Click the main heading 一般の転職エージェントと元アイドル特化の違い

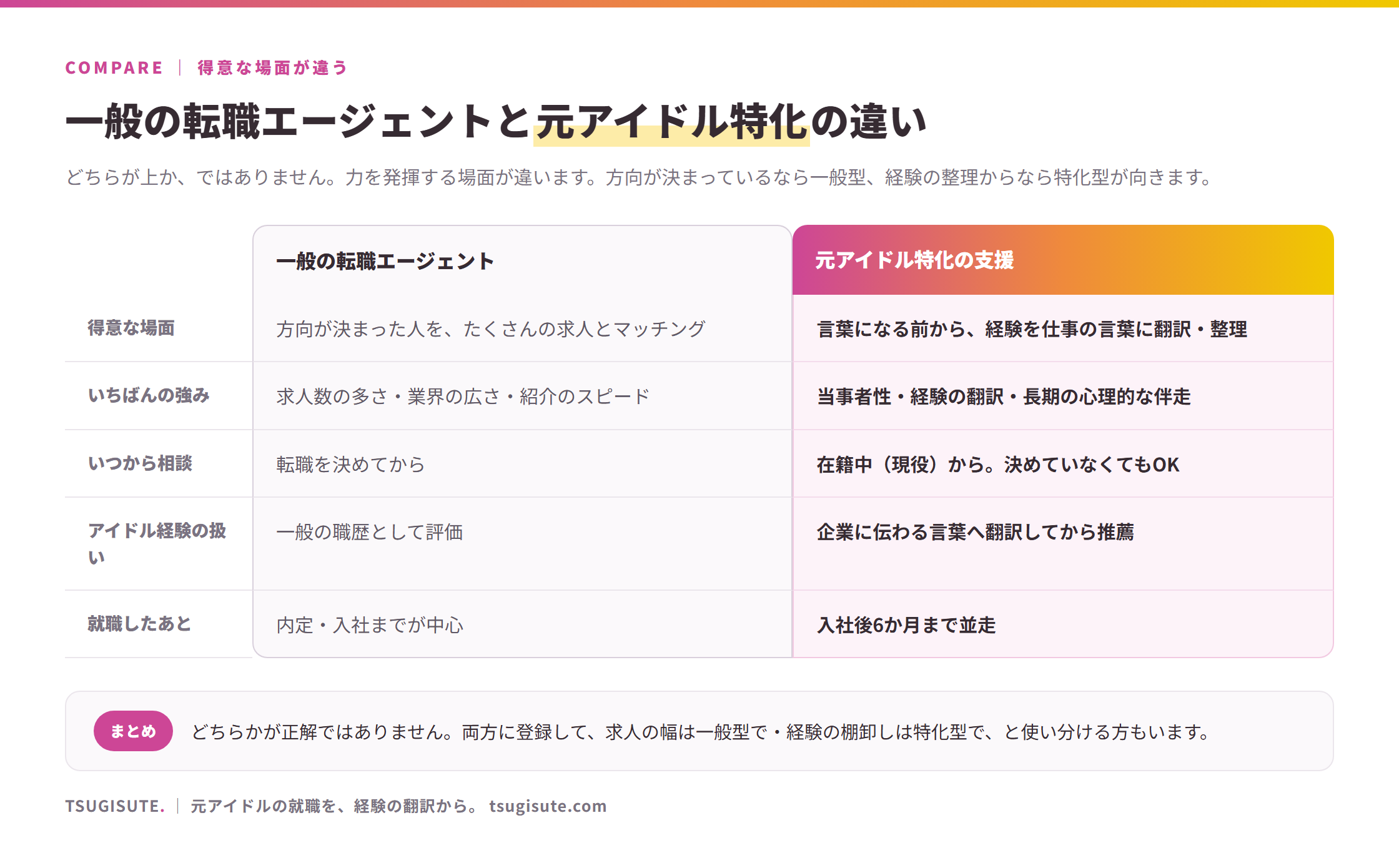(x=496, y=121)
